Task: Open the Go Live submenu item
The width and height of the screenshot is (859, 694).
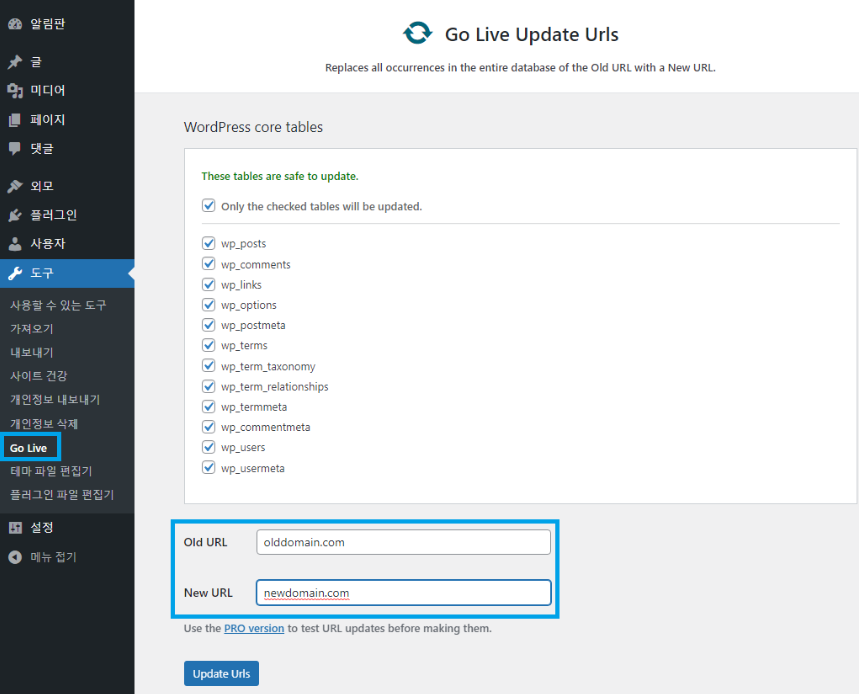Action: pyautogui.click(x=29, y=448)
